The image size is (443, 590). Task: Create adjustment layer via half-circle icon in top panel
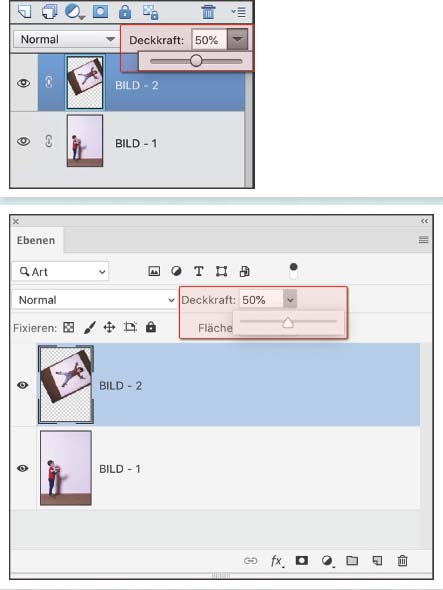[74, 12]
